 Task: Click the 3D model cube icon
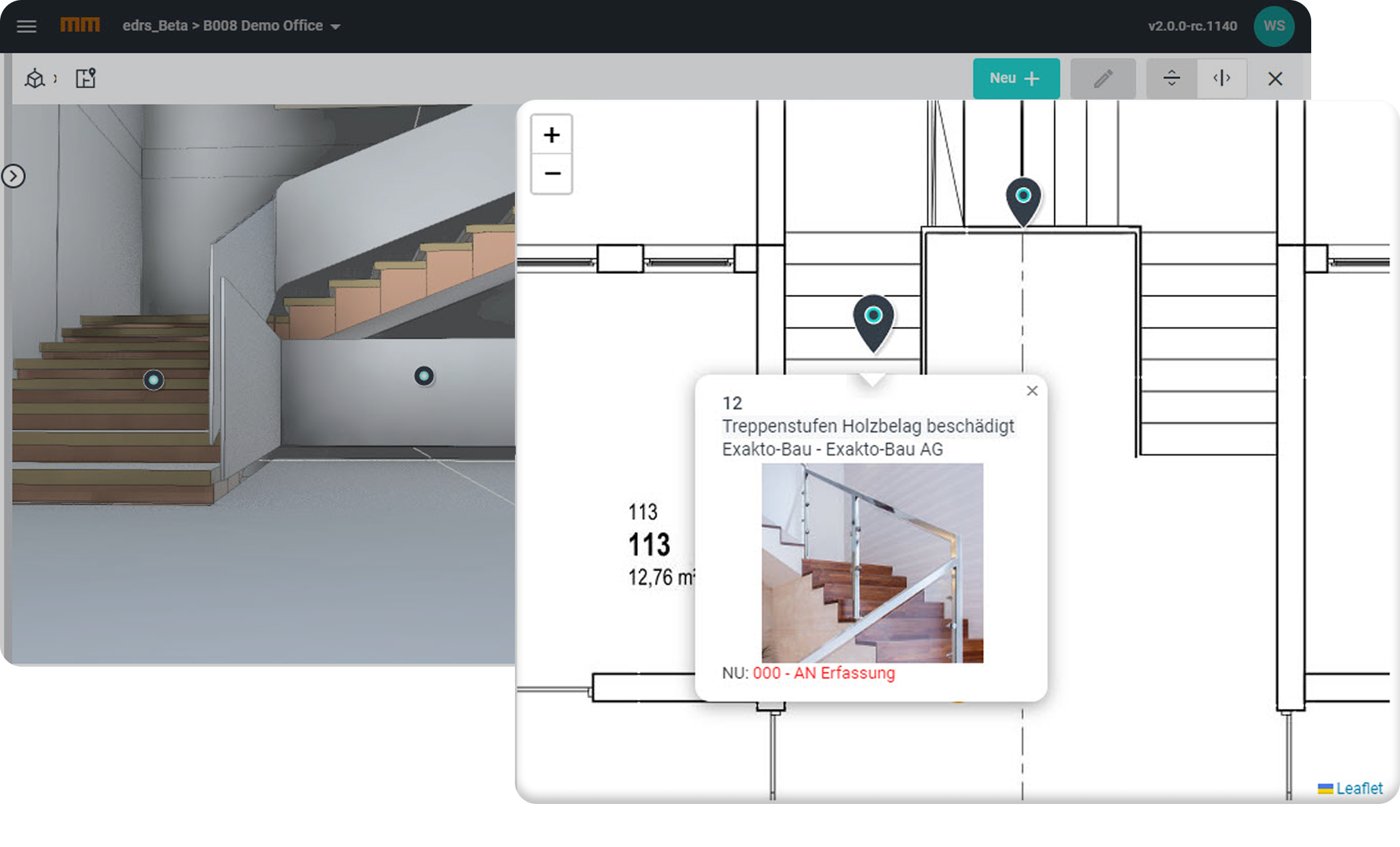click(x=35, y=79)
